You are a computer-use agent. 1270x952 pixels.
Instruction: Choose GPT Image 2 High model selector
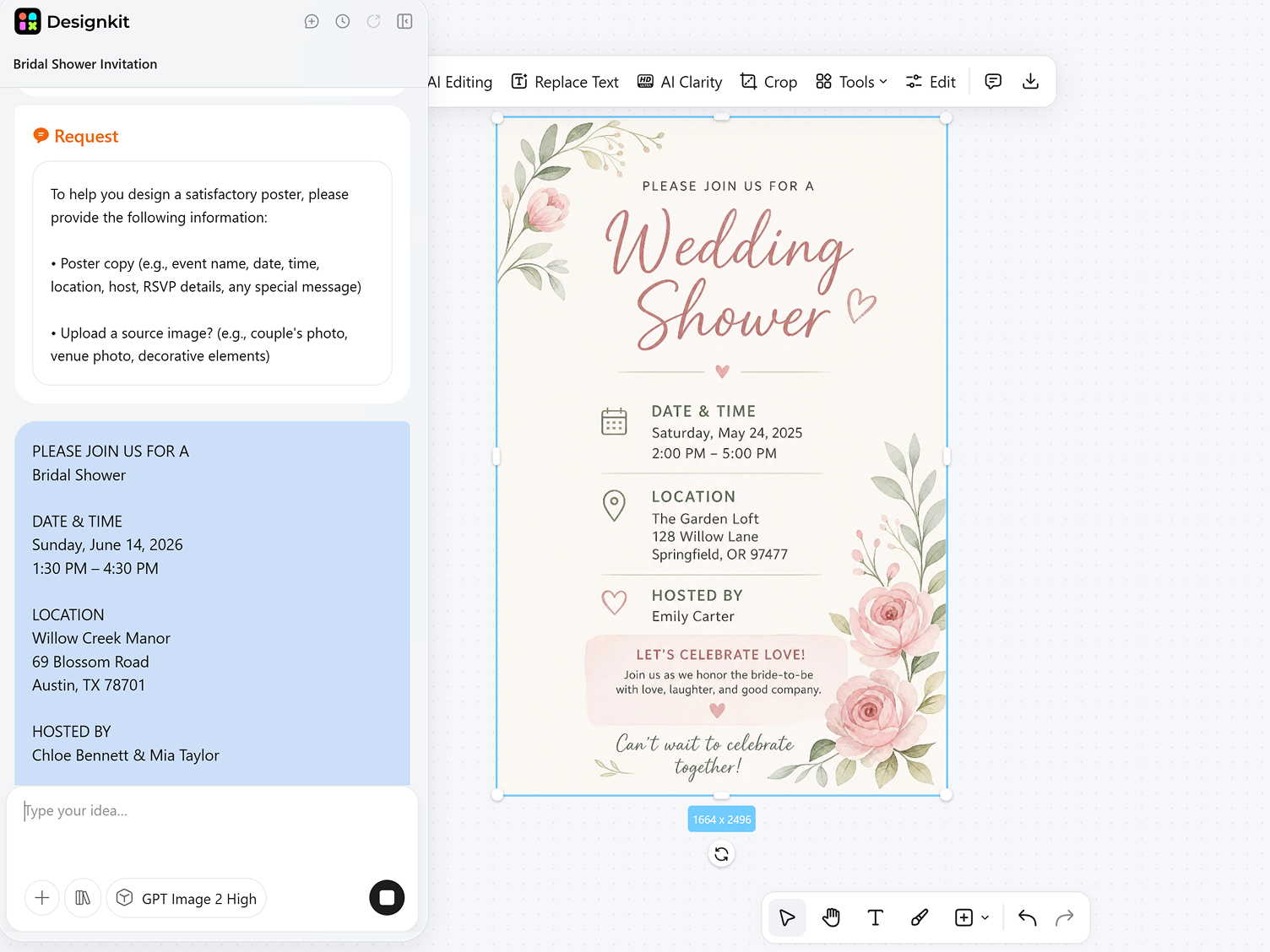(x=187, y=898)
